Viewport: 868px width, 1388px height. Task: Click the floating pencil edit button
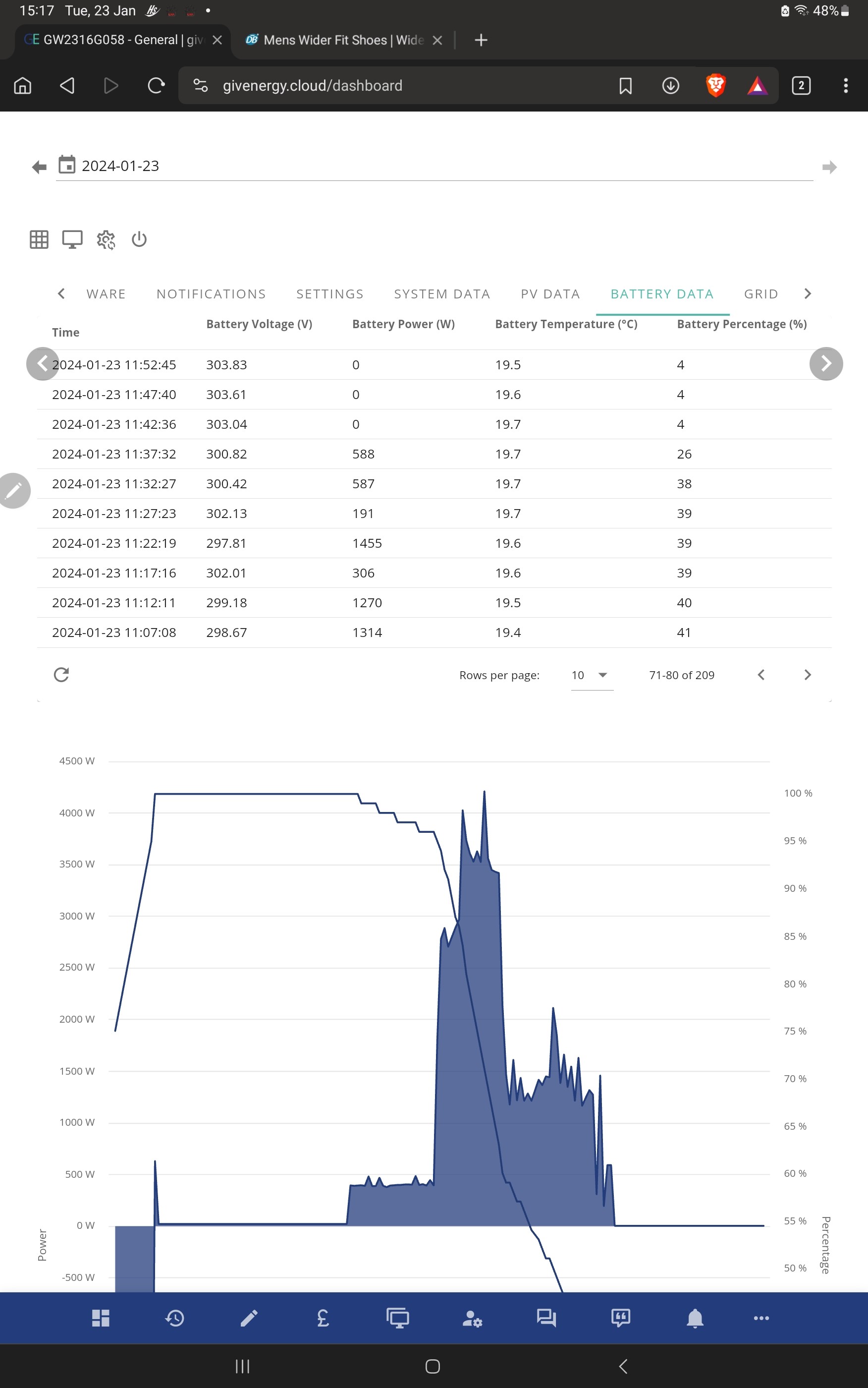coord(14,491)
